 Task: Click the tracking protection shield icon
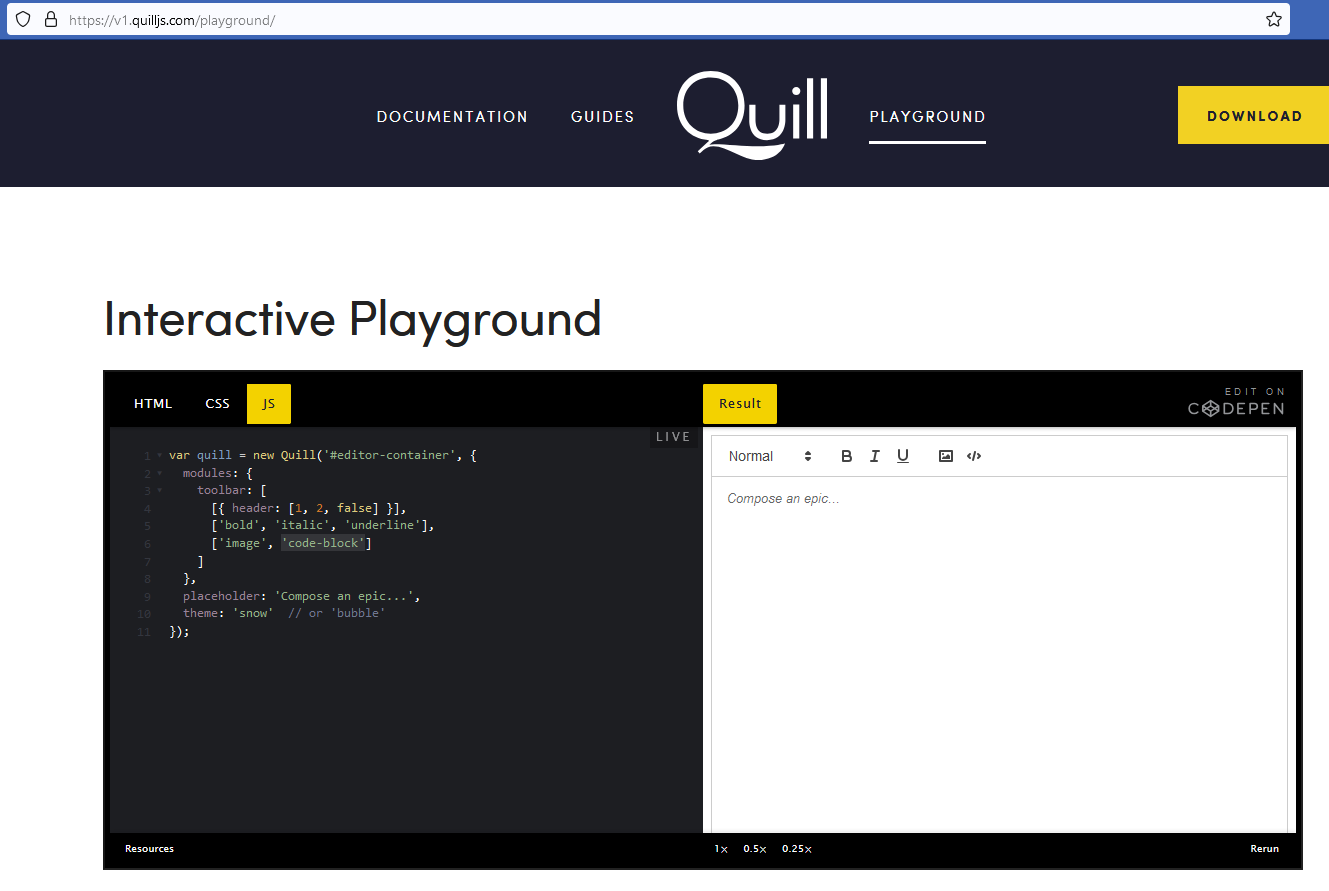tap(23, 19)
